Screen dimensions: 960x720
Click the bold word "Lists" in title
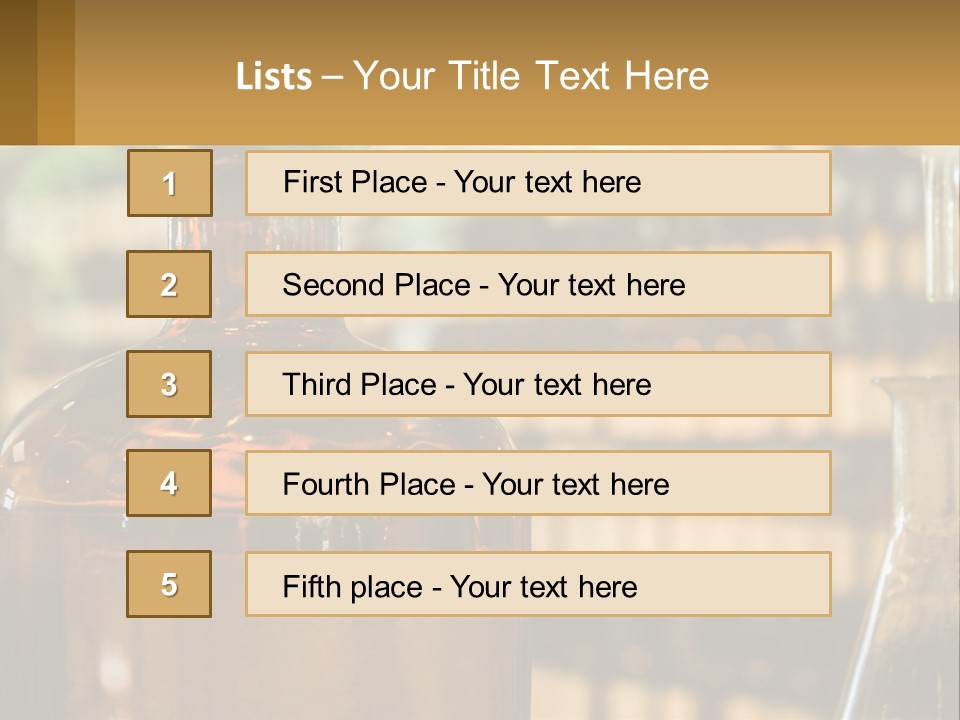pyautogui.click(x=274, y=76)
